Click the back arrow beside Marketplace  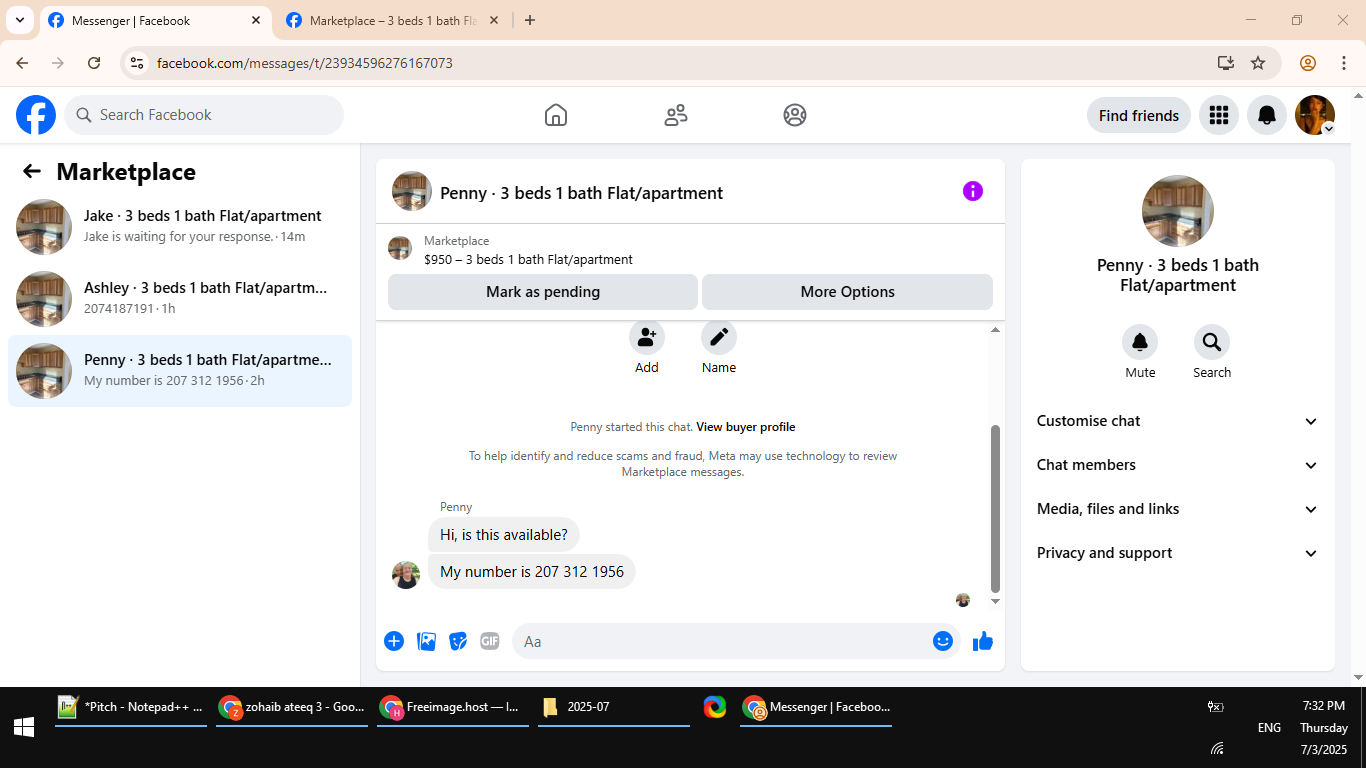32,171
